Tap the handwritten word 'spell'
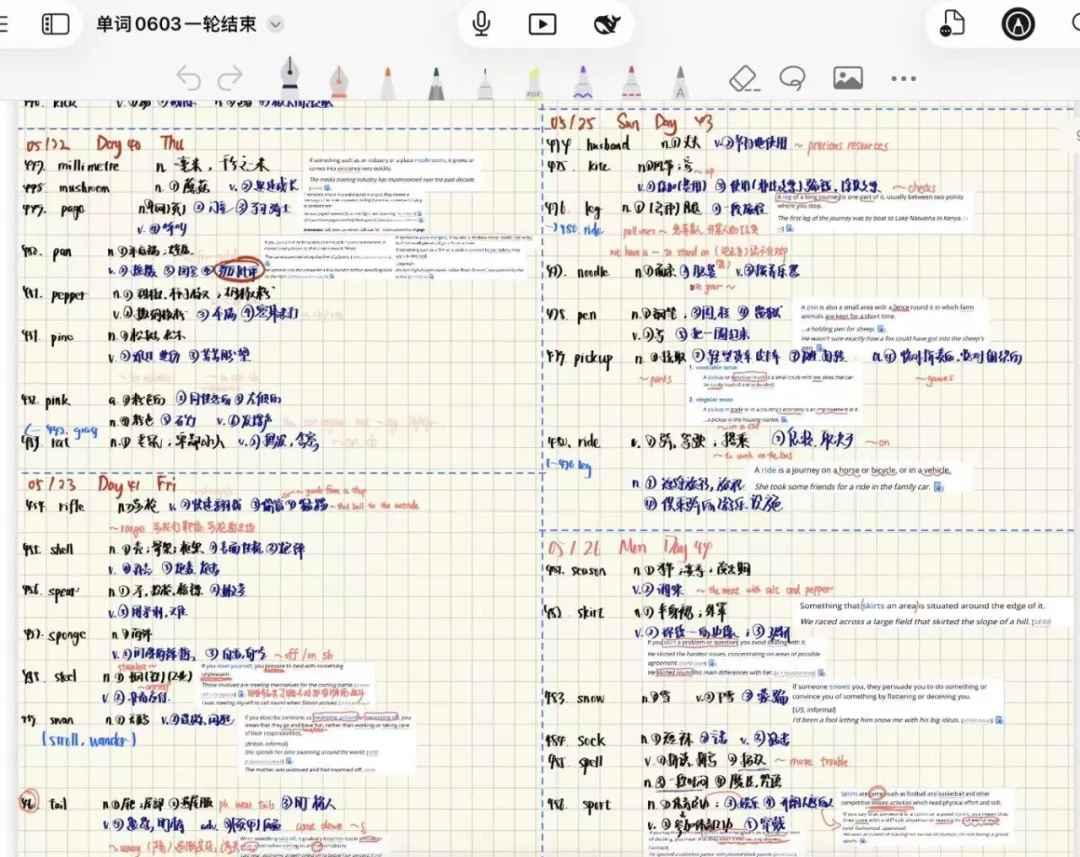 [590, 763]
